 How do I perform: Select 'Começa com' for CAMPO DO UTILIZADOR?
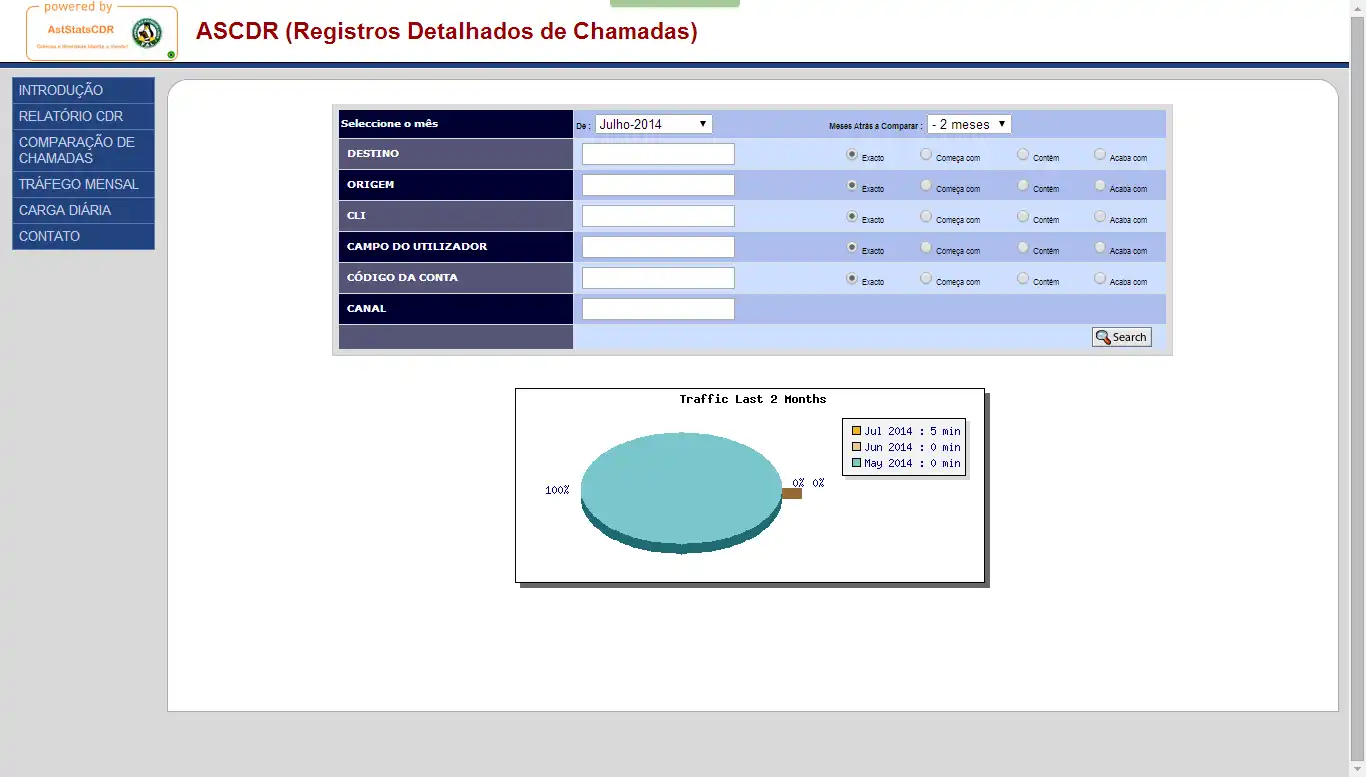pyautogui.click(x=926, y=248)
